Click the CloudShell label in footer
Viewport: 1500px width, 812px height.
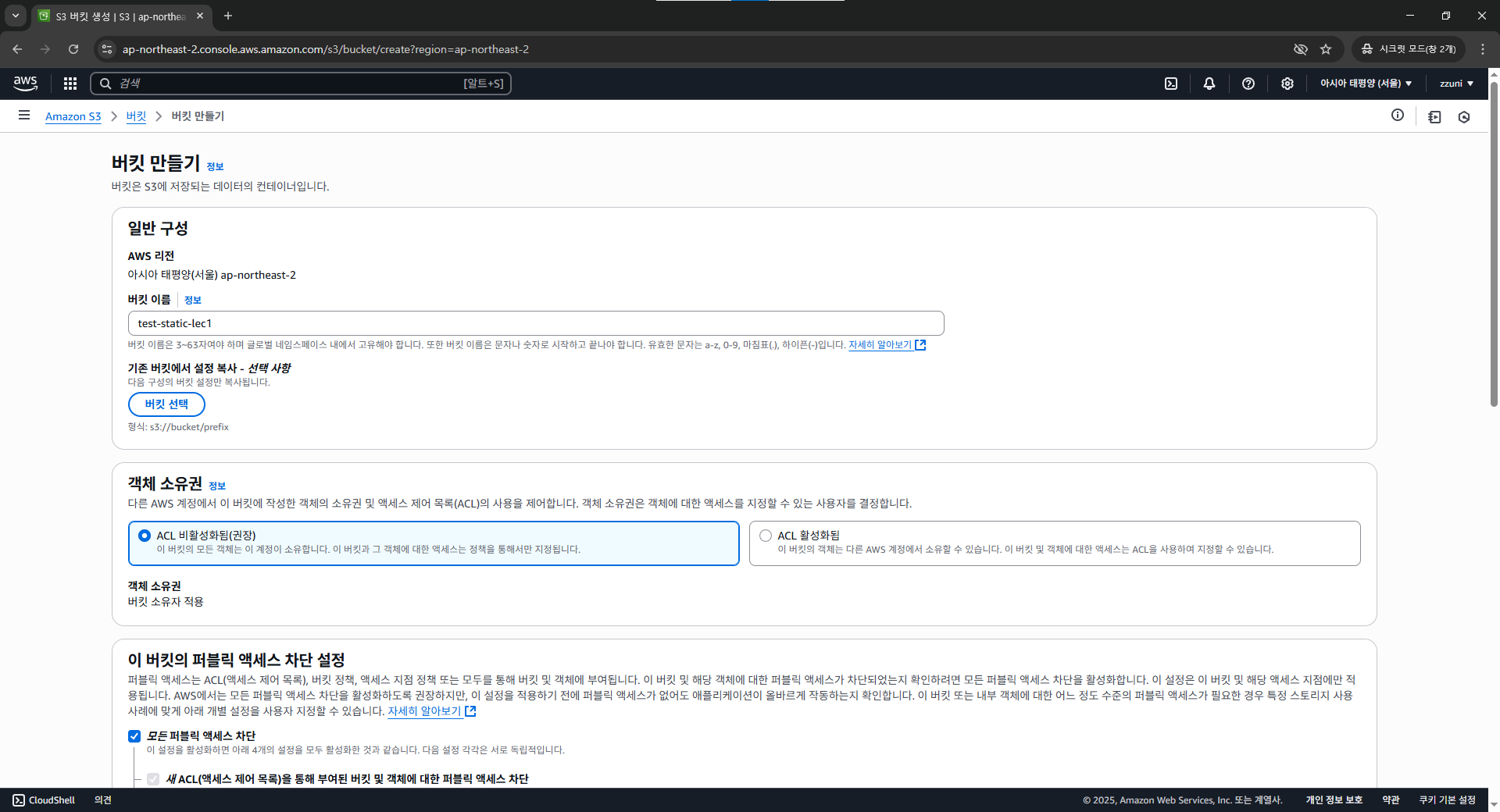pyautogui.click(x=52, y=800)
